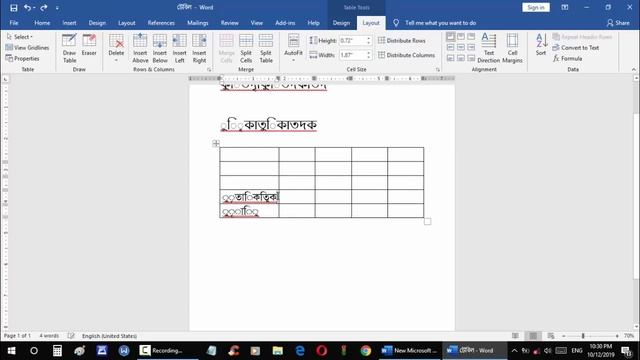Expand the Select dropdown in Table group
Image resolution: width=640 pixels, height=360 pixels.
[20, 37]
